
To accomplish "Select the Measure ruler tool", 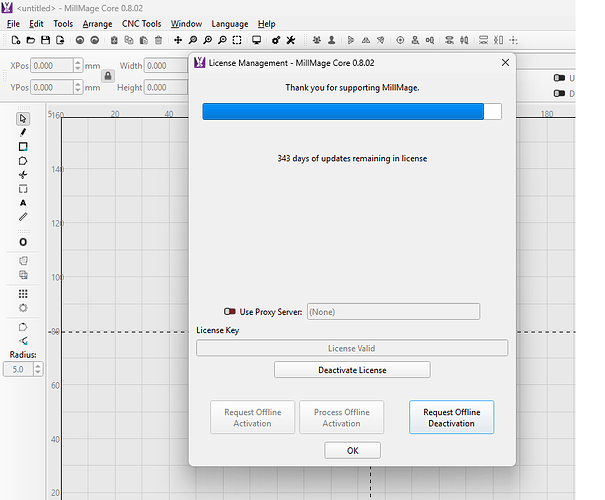I will pos(23,217).
